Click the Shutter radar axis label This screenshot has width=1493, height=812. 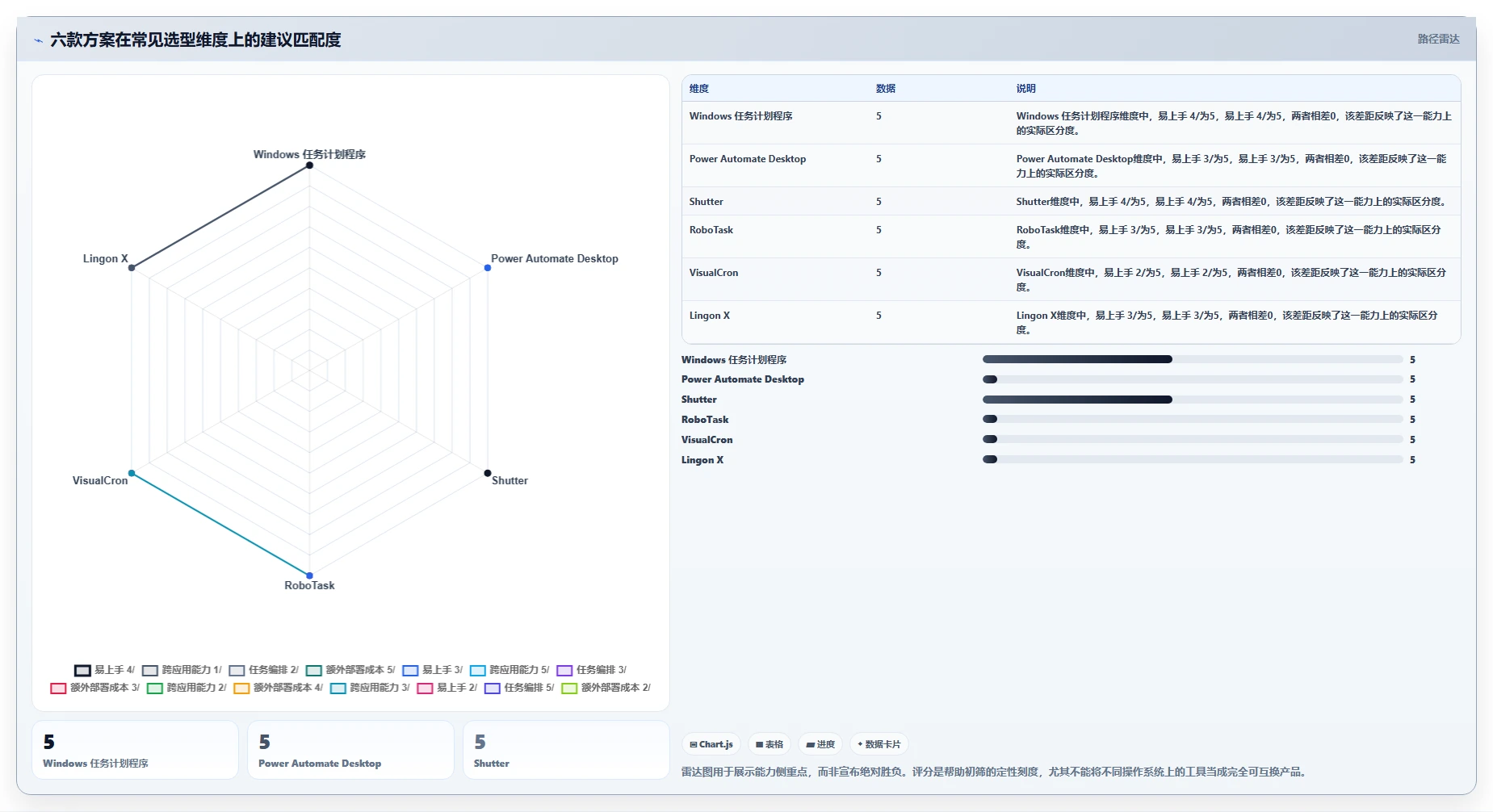(x=510, y=480)
